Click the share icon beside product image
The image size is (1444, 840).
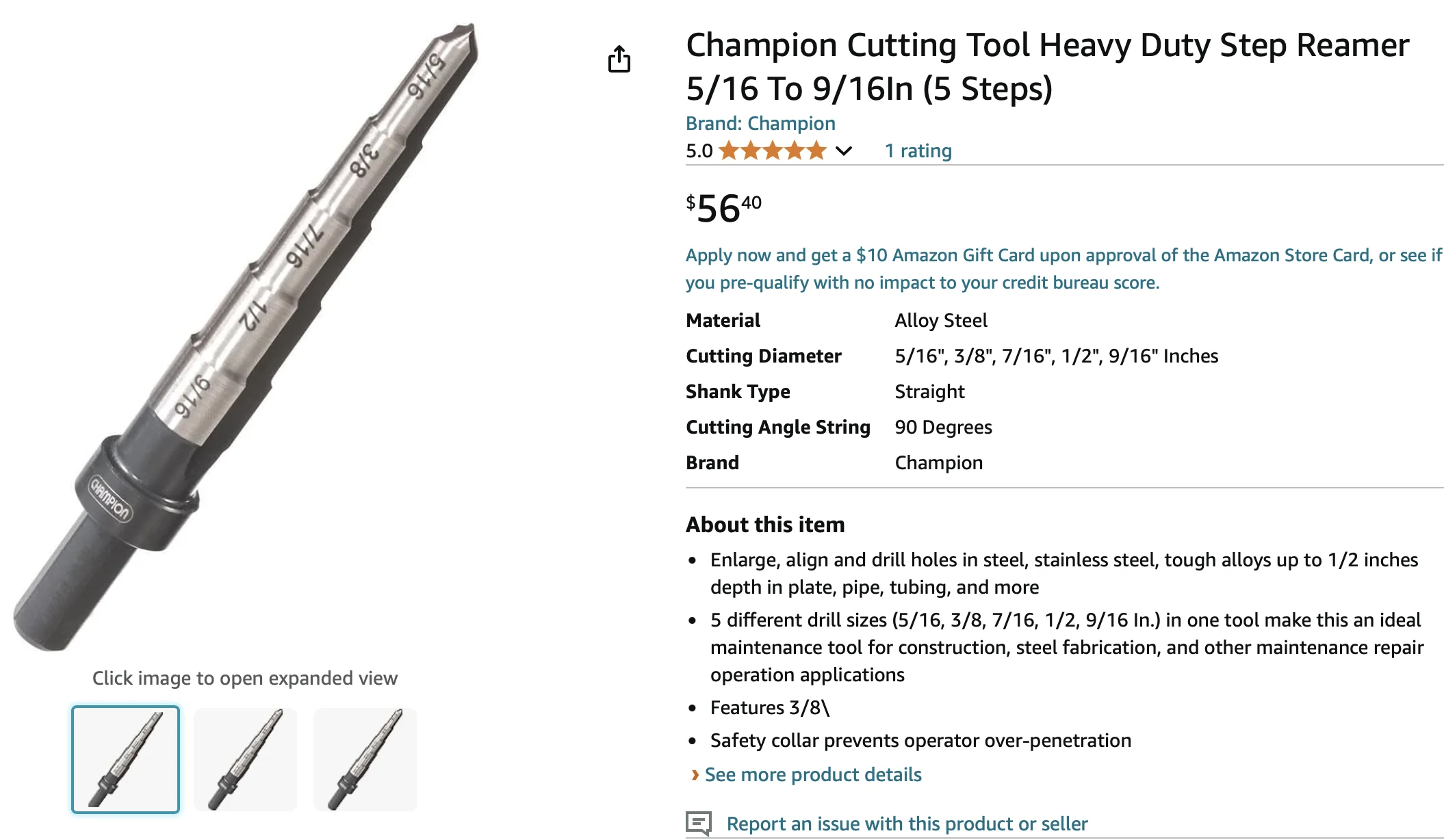click(619, 60)
